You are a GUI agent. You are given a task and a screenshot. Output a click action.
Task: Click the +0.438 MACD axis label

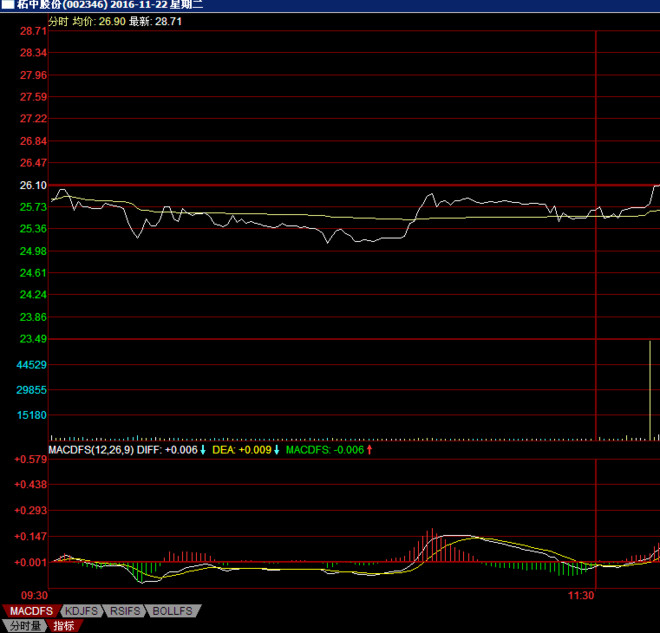[31, 484]
